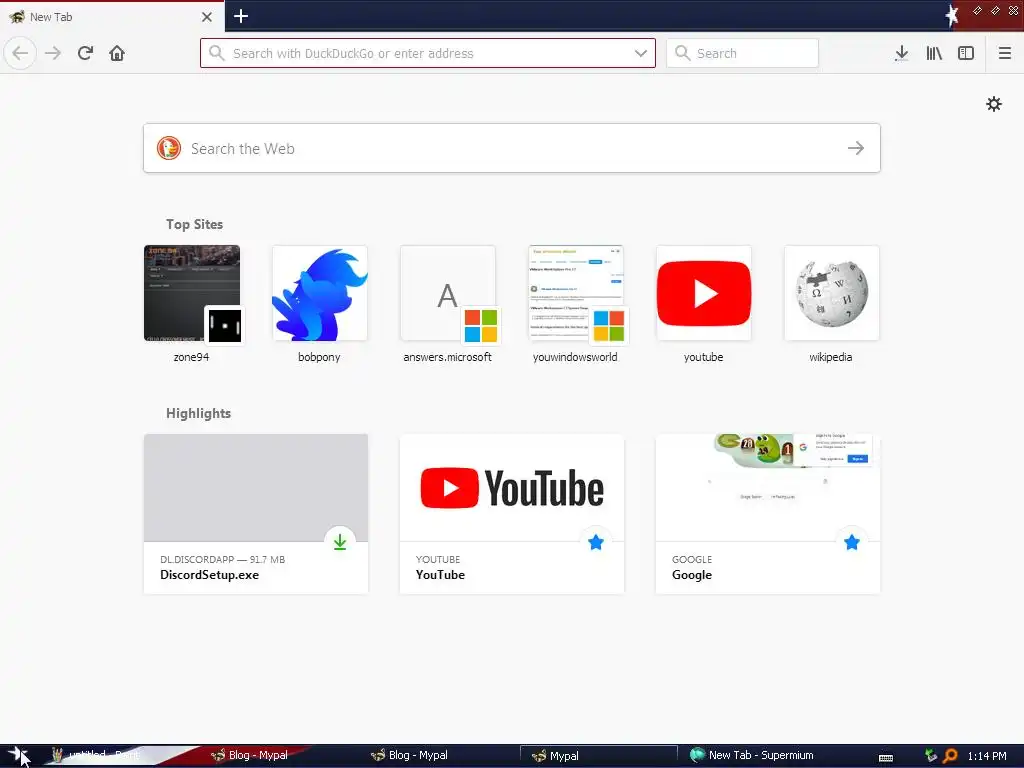This screenshot has height=768, width=1024.
Task: Click the magnifier icon in address bar
Action: (216, 53)
